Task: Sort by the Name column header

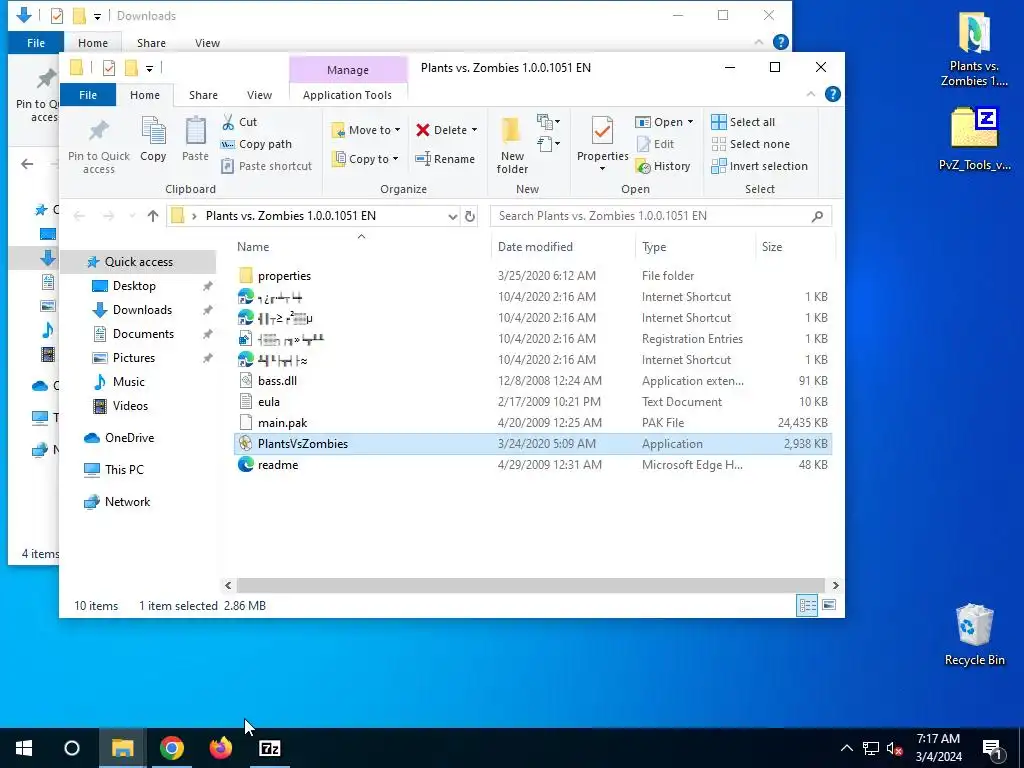Action: 253,247
